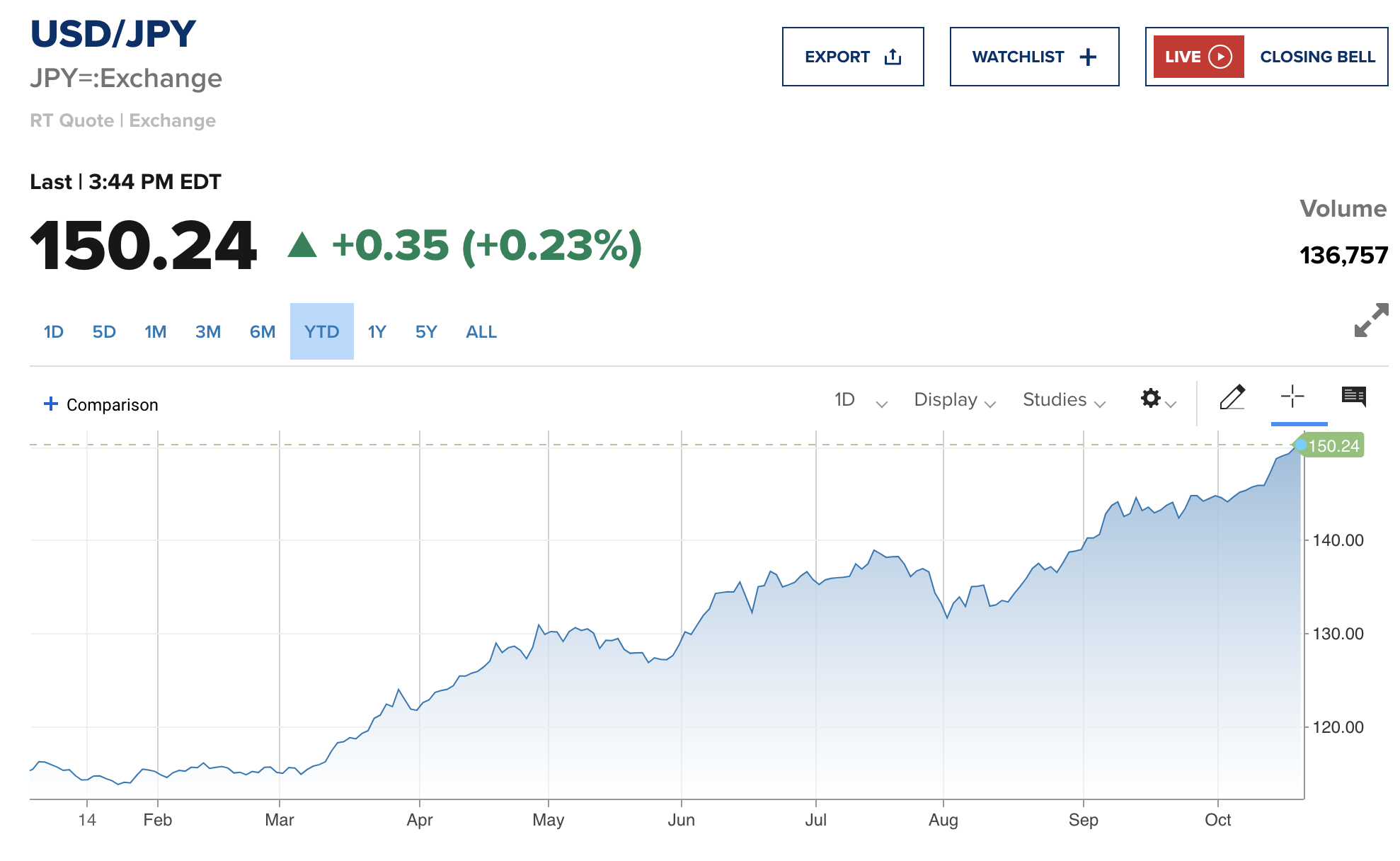Select the ALL time range

coord(481,332)
